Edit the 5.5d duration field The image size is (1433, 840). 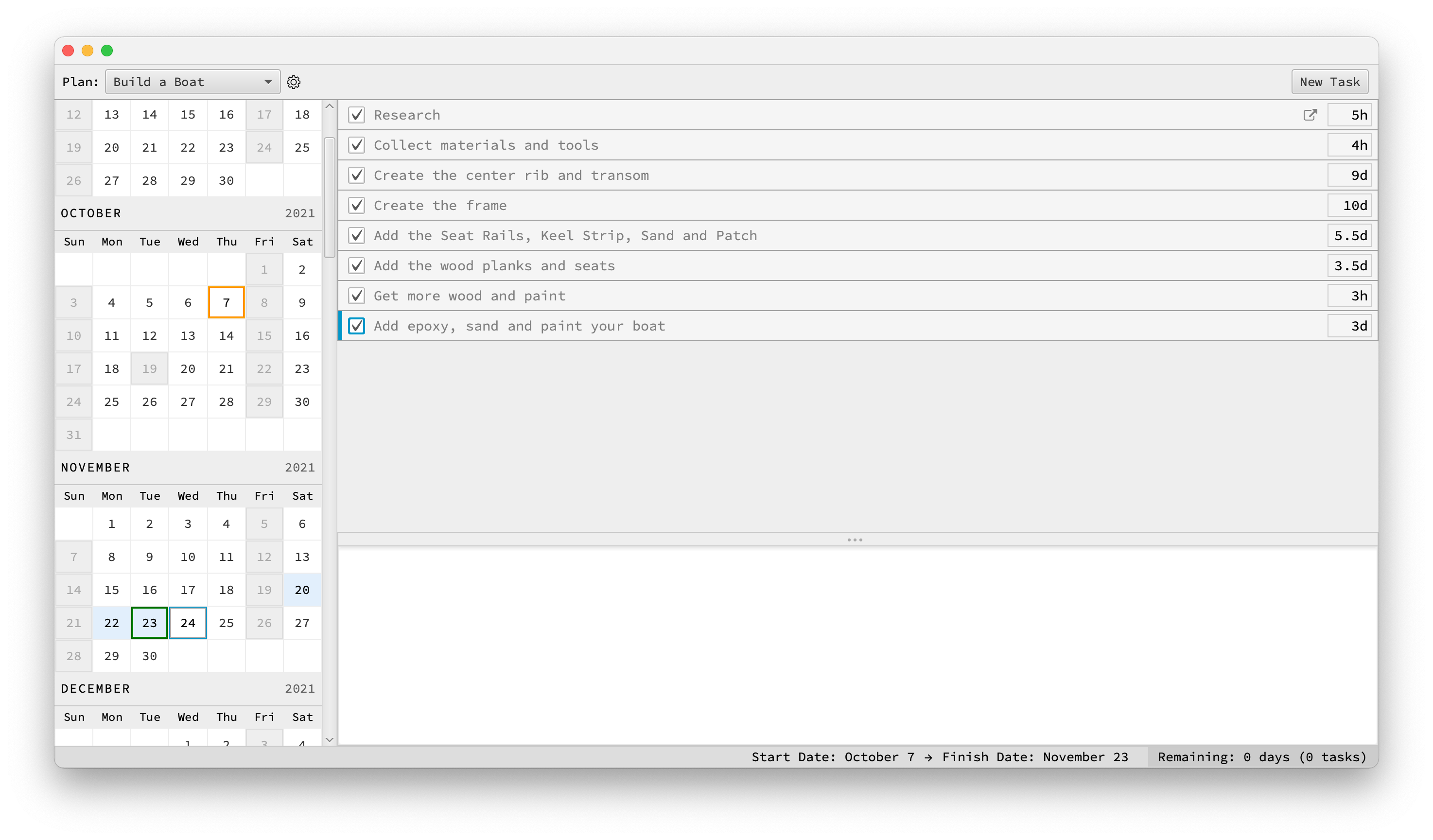pyautogui.click(x=1349, y=235)
